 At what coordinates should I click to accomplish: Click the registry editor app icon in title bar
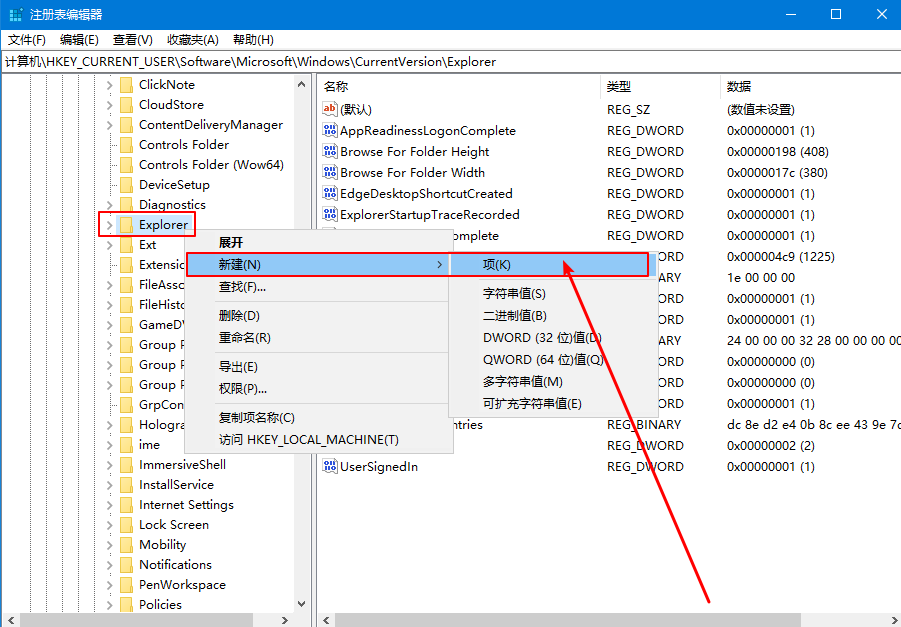coord(16,15)
